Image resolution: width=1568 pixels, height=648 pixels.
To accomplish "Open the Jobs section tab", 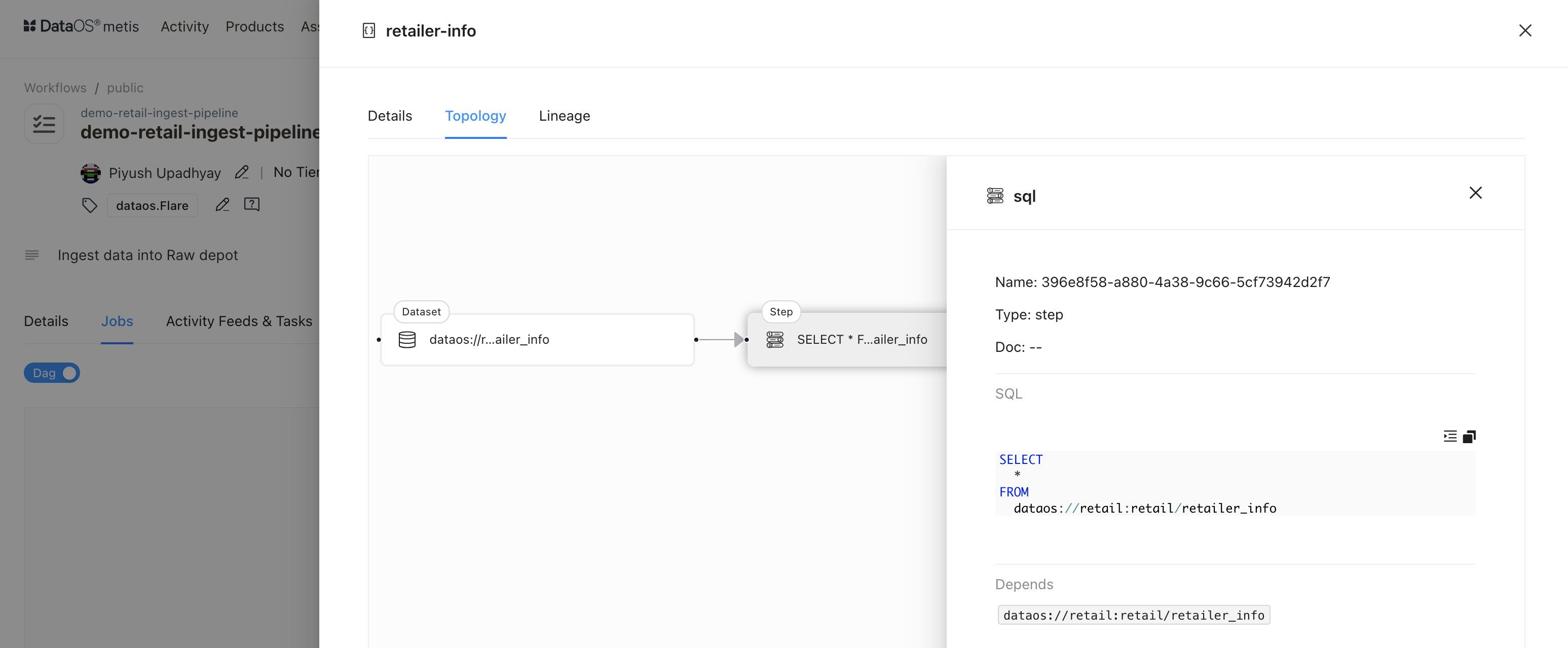I will [x=117, y=321].
